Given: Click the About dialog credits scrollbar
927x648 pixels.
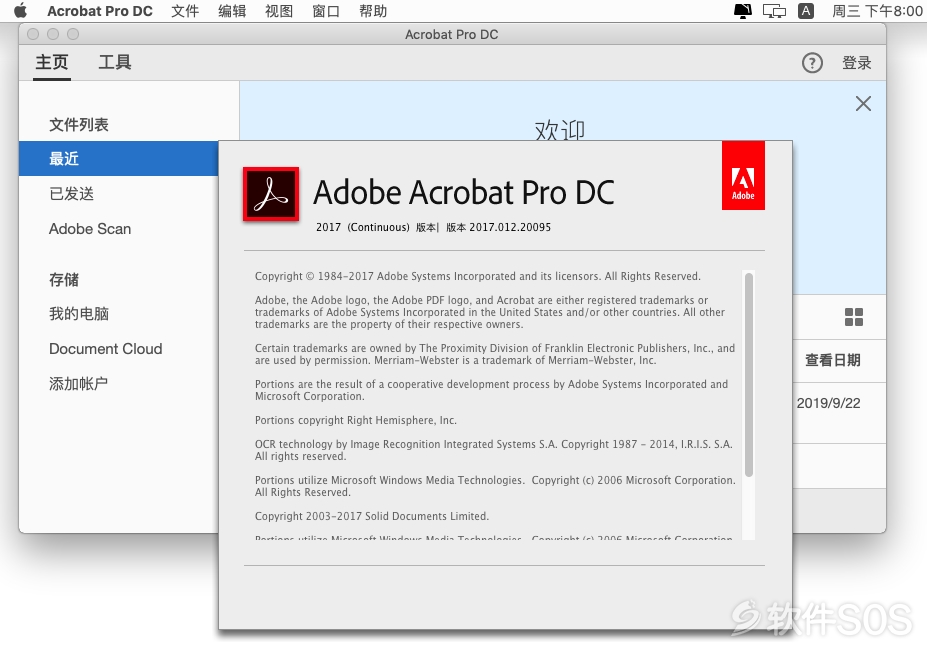Looking at the screenshot, I should click(749, 374).
